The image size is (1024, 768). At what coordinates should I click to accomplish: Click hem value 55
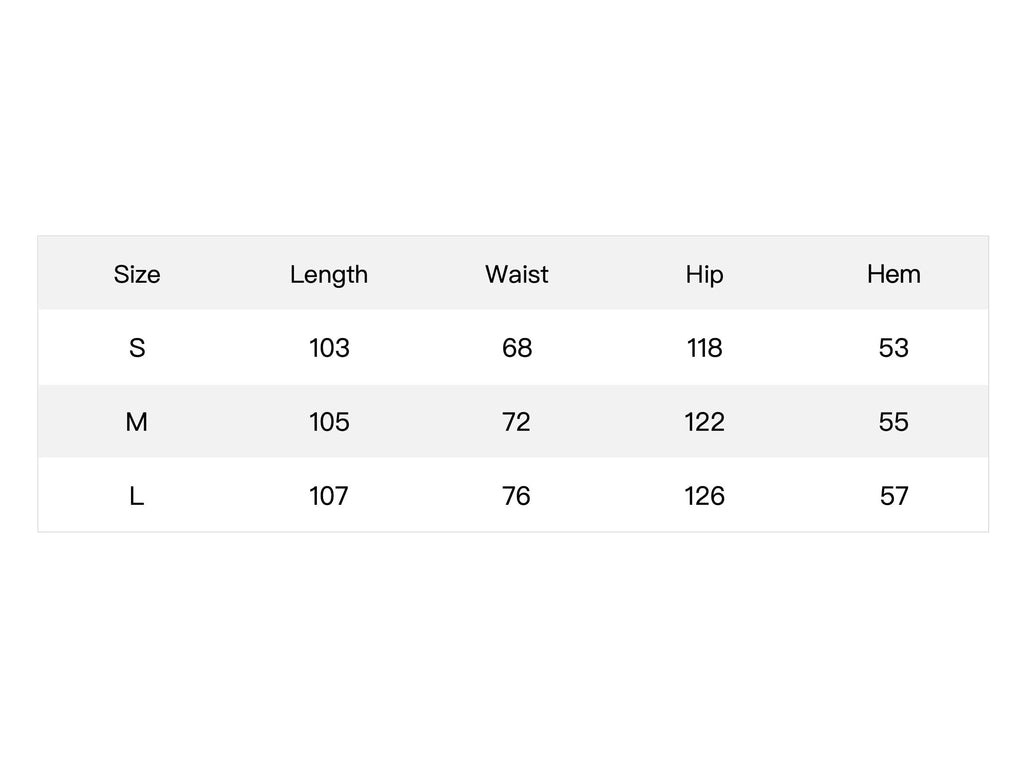894,422
